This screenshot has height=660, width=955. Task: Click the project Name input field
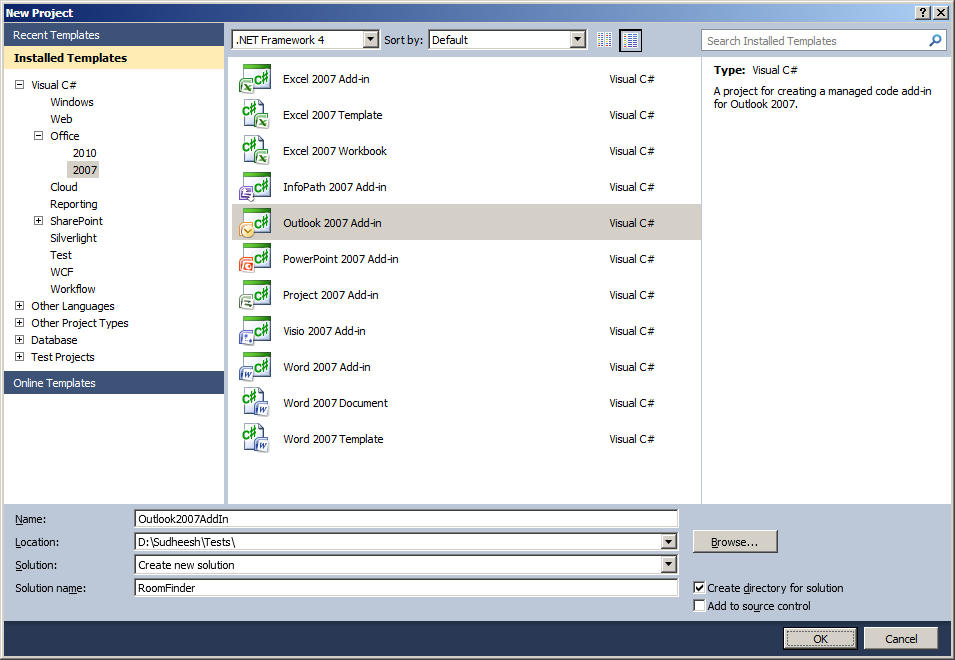[x=406, y=519]
